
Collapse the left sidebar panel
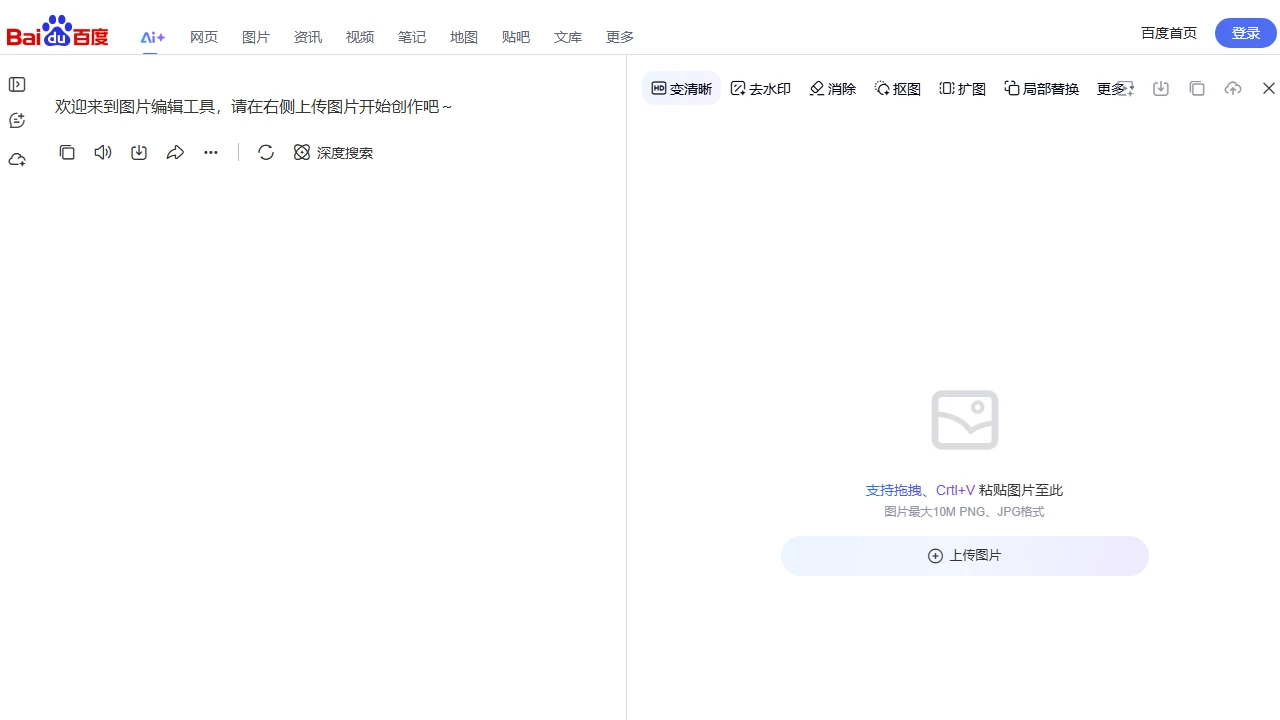pyautogui.click(x=16, y=84)
